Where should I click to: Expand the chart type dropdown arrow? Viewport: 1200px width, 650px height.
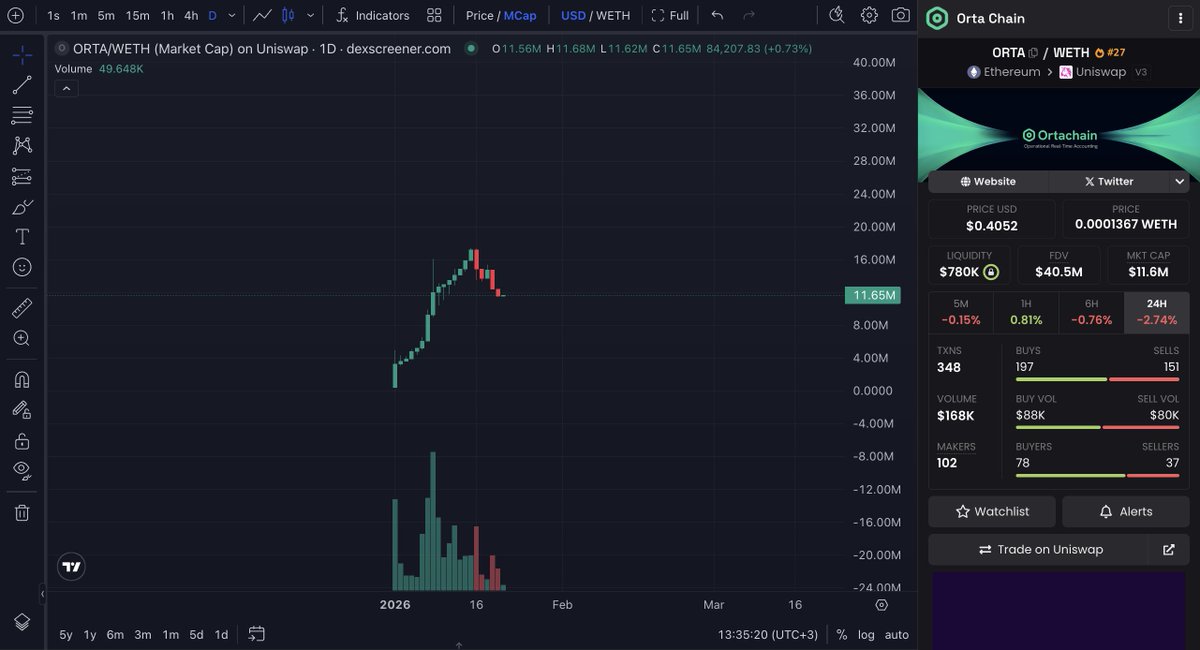coord(311,15)
